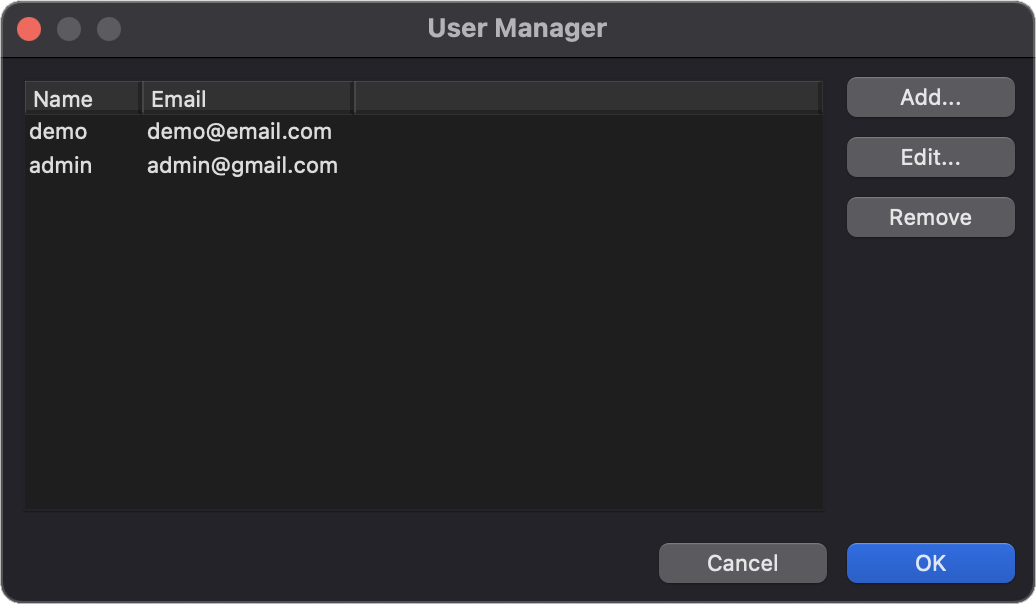Click the divider right of the Email header
The width and height of the screenshot is (1036, 604).
pos(354,98)
